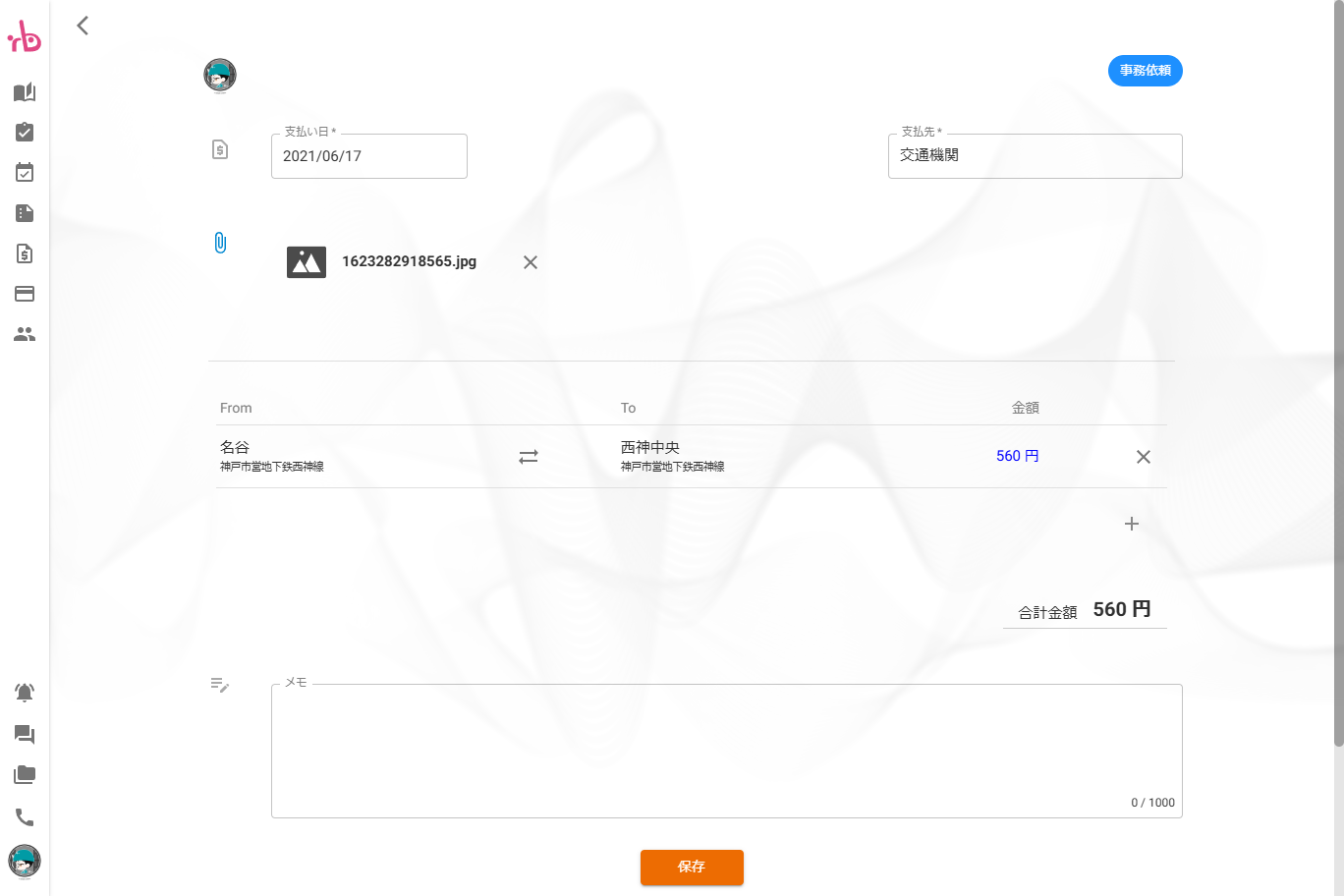1344x896 pixels.
Task: Click the back arrow at top left
Action: coord(83,26)
